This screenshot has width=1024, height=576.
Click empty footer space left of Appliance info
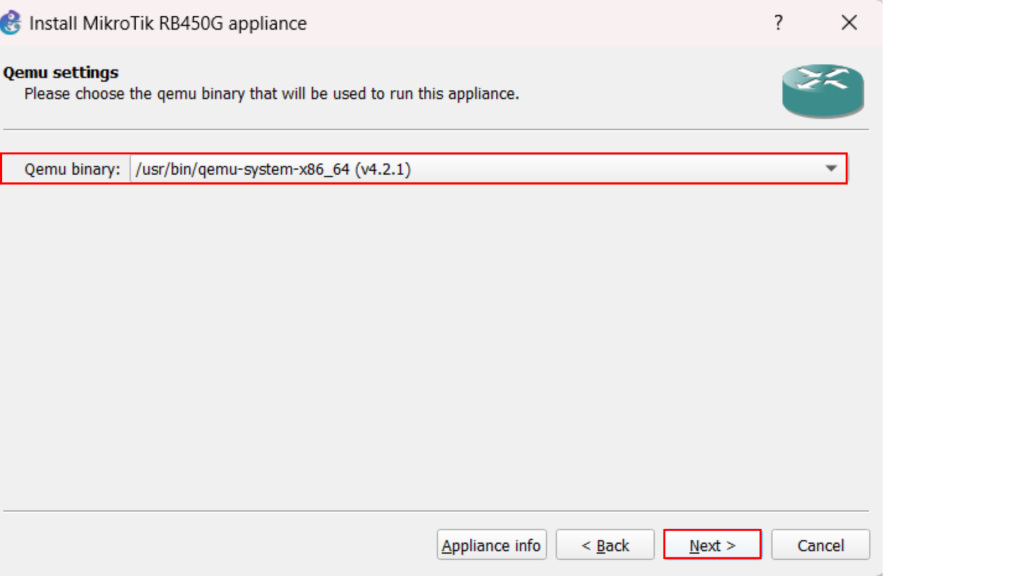(x=220, y=545)
